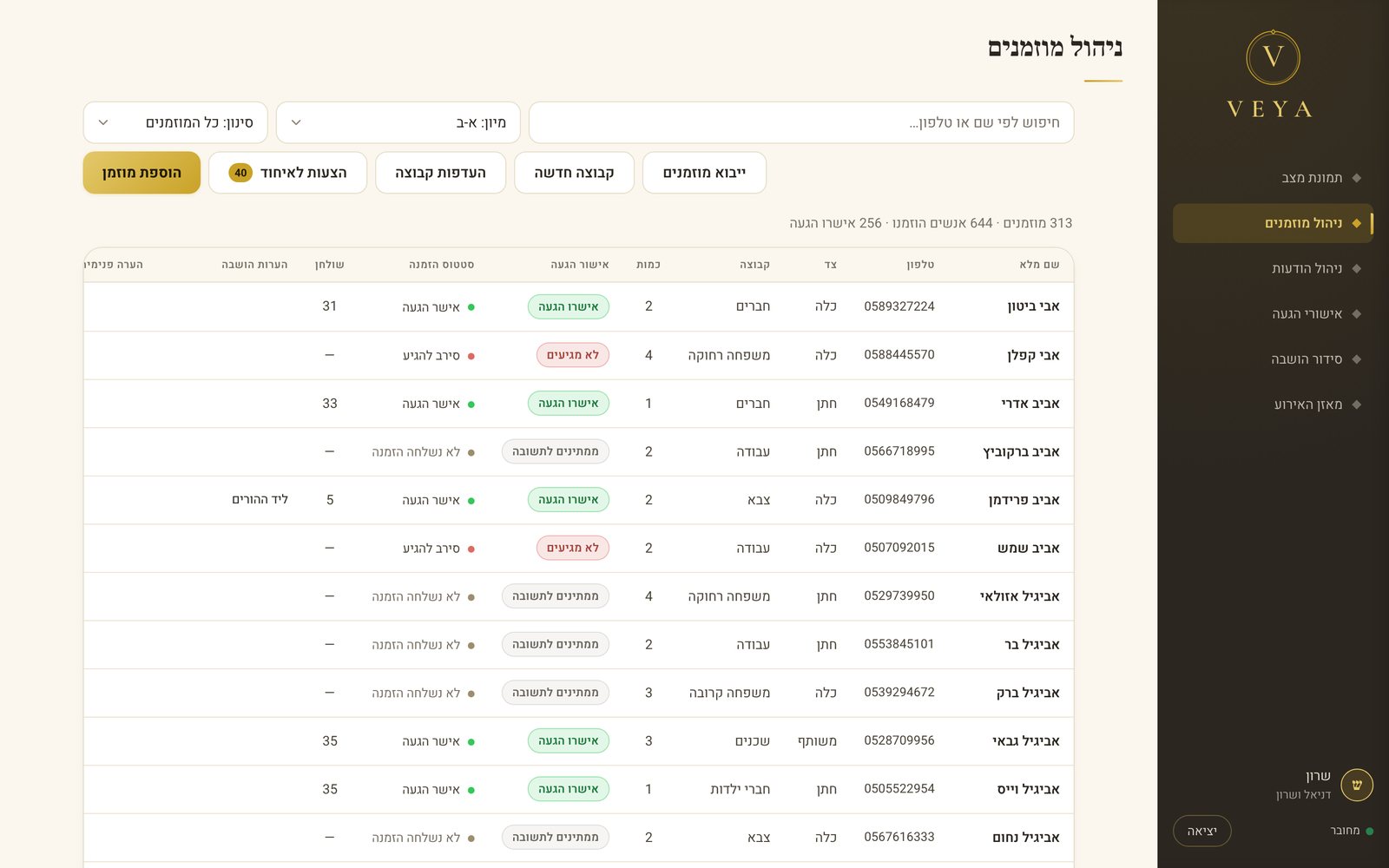This screenshot has height=868, width=1389.
Task: Create a קבוצה חדשה
Action: point(574,173)
